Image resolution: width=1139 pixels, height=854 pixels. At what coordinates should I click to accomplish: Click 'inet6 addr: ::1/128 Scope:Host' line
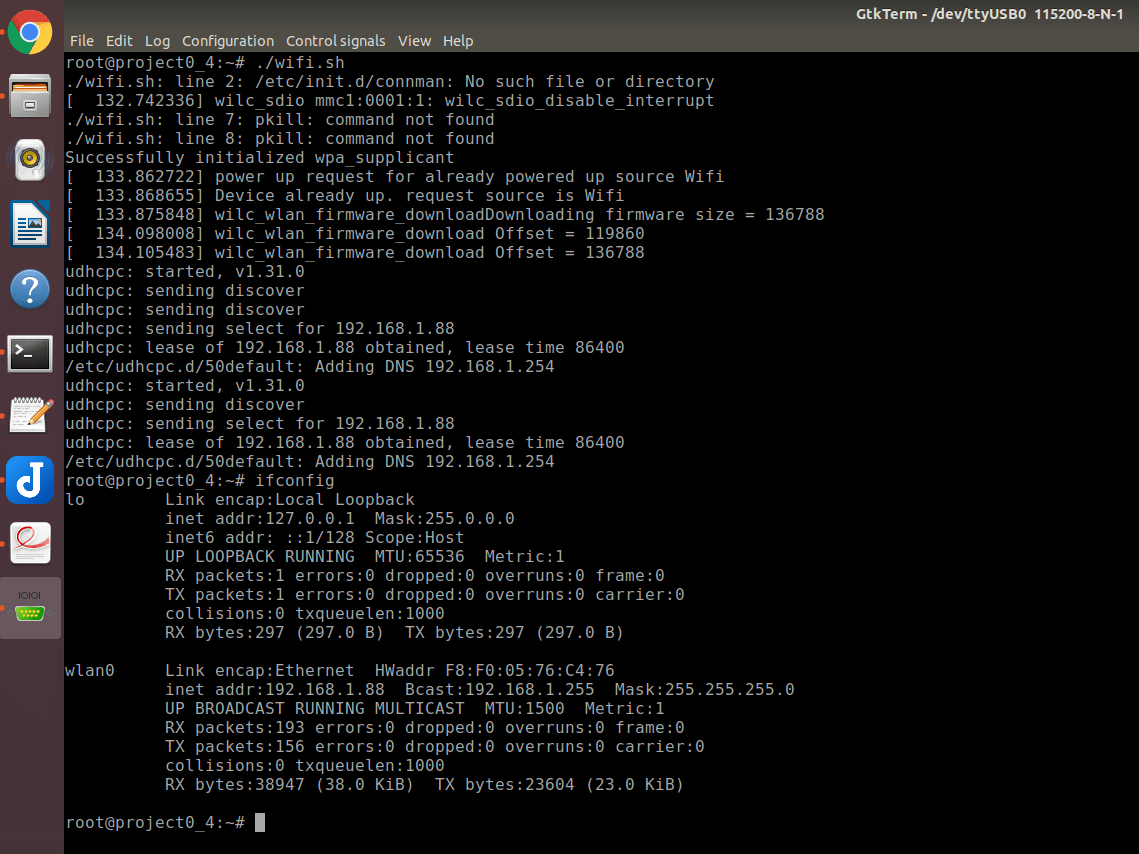315,537
